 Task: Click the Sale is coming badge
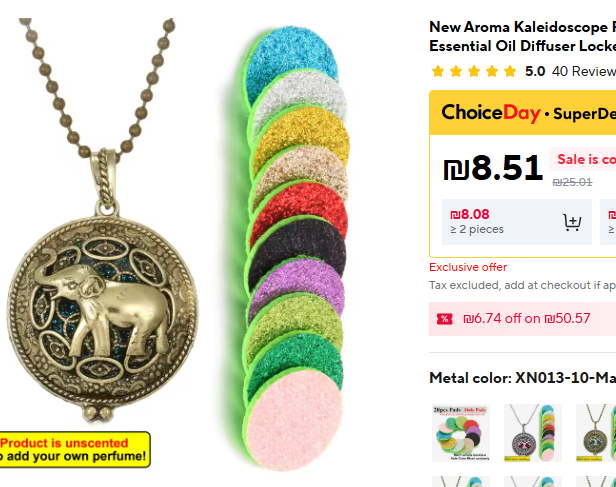583,159
